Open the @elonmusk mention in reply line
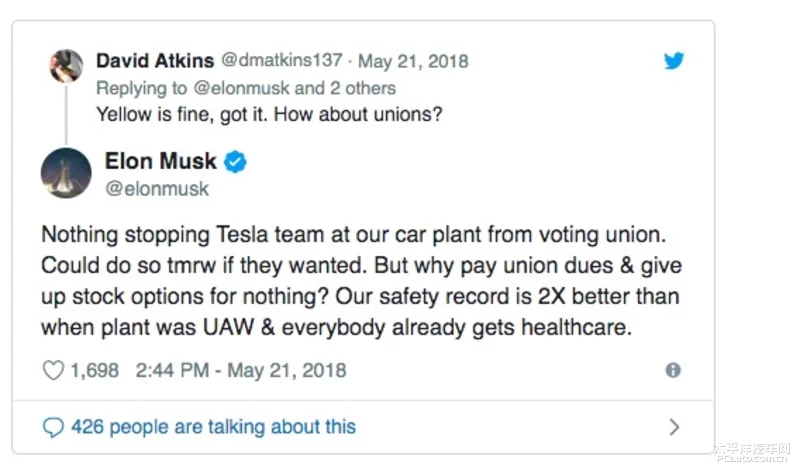The height and width of the screenshot is (470, 800). click(x=241, y=88)
